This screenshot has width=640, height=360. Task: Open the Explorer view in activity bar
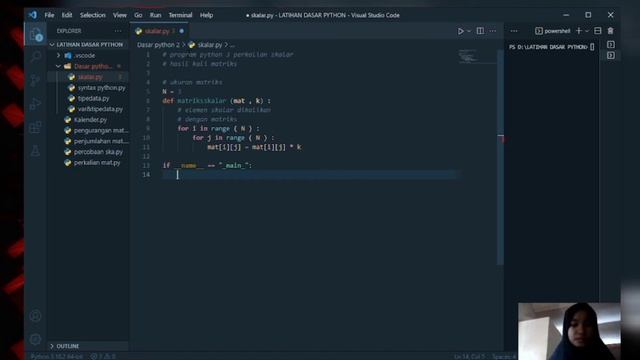(x=36, y=34)
